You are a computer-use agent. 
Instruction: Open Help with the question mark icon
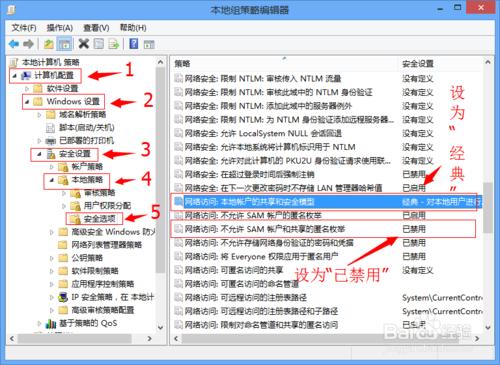click(134, 44)
